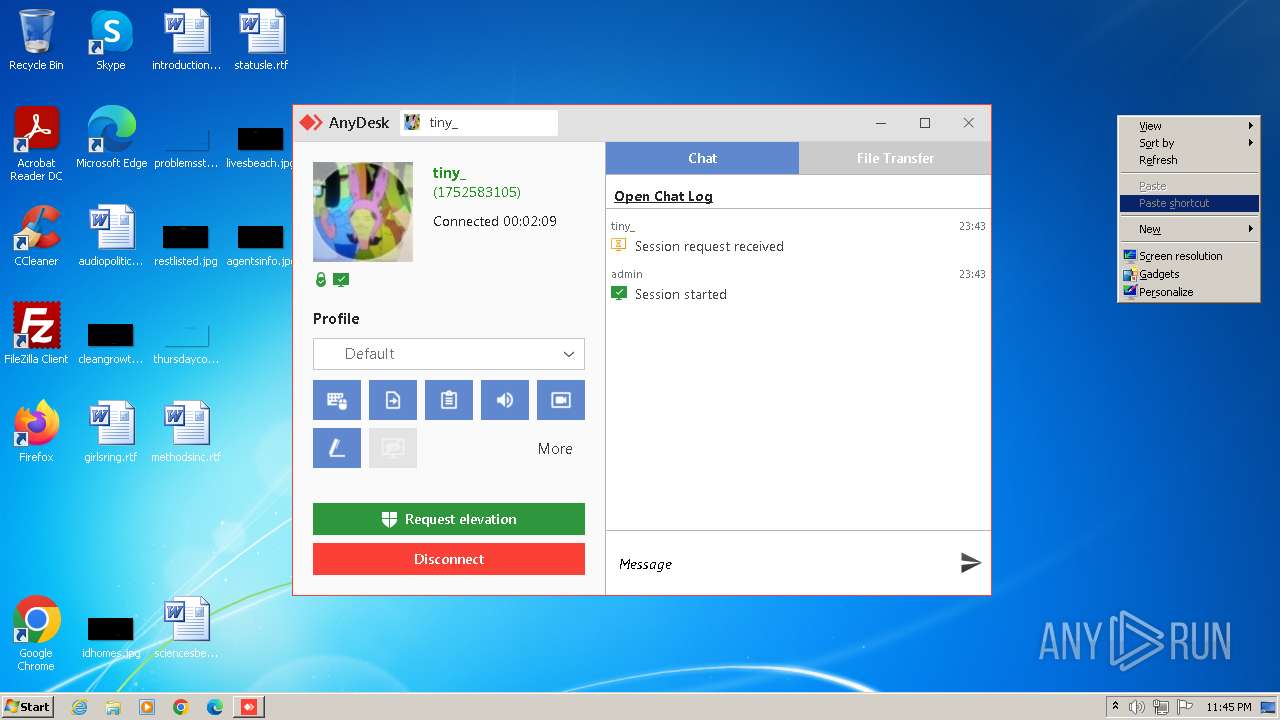Select Acrobat Reader DC desktop shortcut

click(x=36, y=143)
